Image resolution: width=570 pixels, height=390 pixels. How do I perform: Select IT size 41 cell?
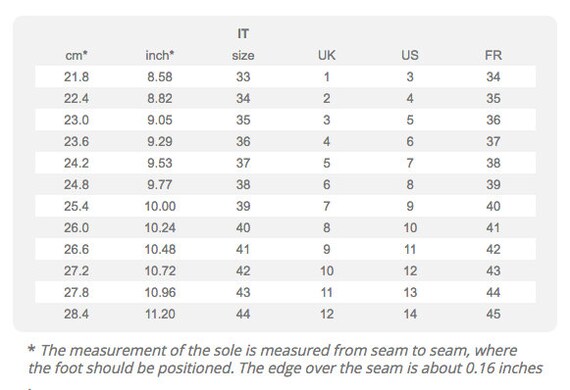(x=243, y=249)
